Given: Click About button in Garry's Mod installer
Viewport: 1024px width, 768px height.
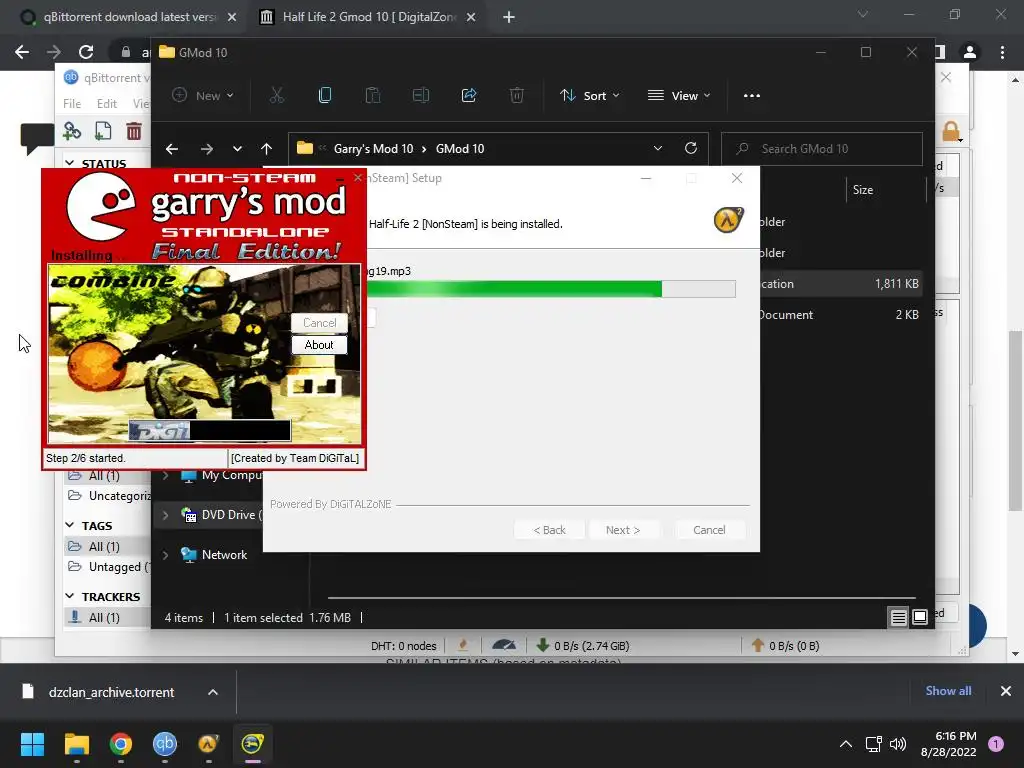Looking at the screenshot, I should pyautogui.click(x=319, y=345).
